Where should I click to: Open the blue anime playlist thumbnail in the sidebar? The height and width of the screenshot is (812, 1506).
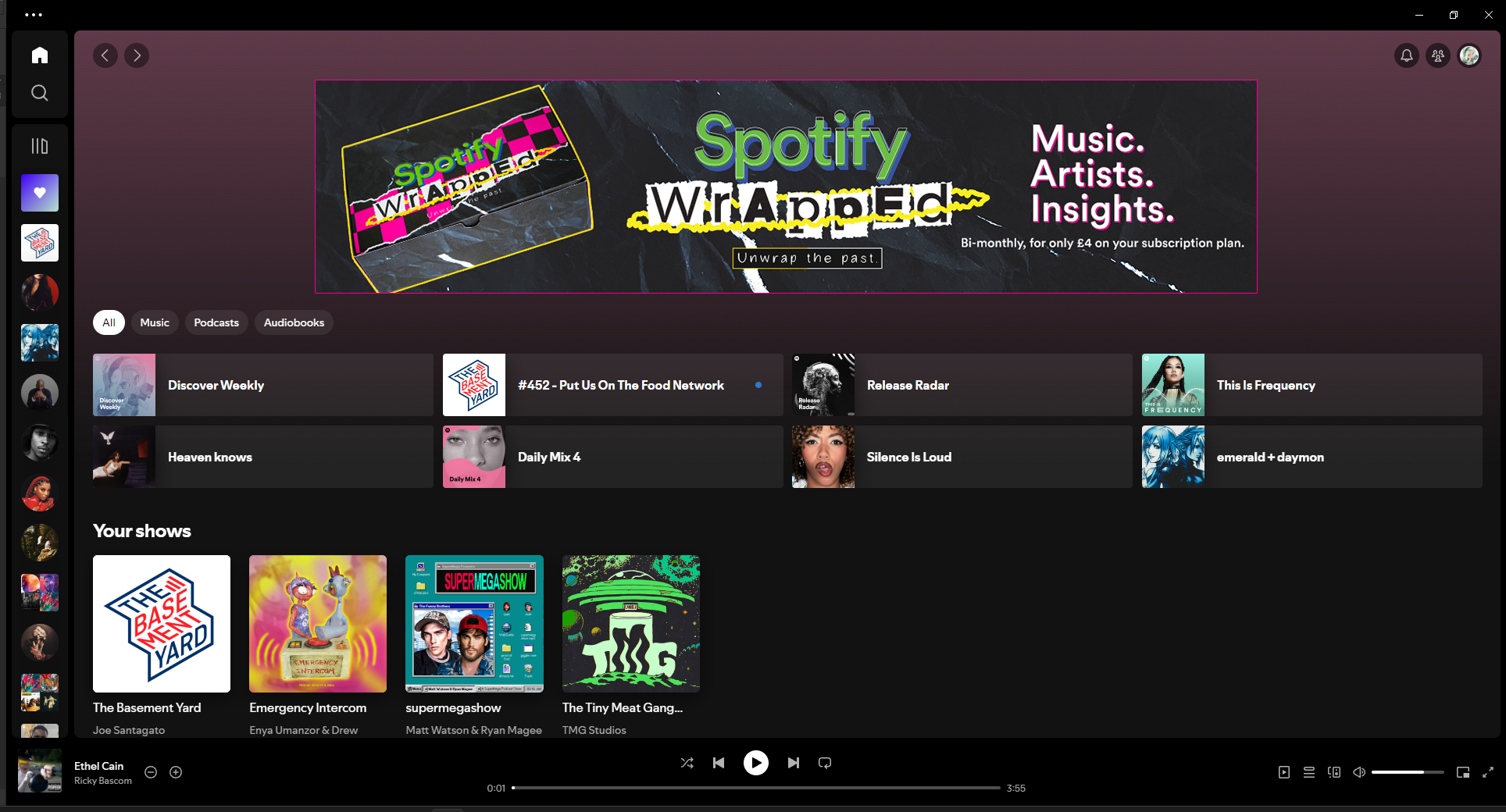pos(40,343)
